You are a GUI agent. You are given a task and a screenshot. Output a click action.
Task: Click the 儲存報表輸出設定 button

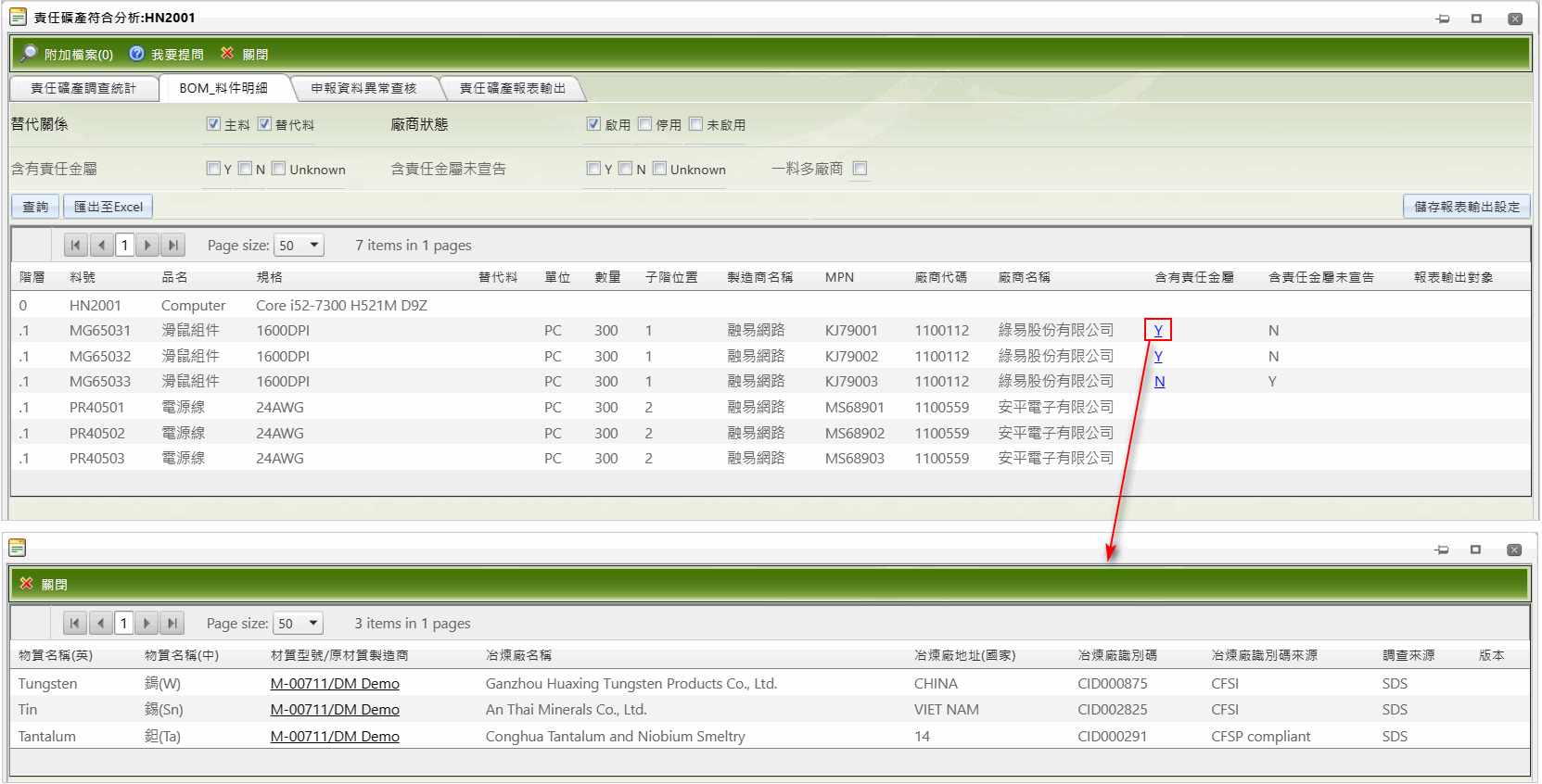(x=1467, y=207)
